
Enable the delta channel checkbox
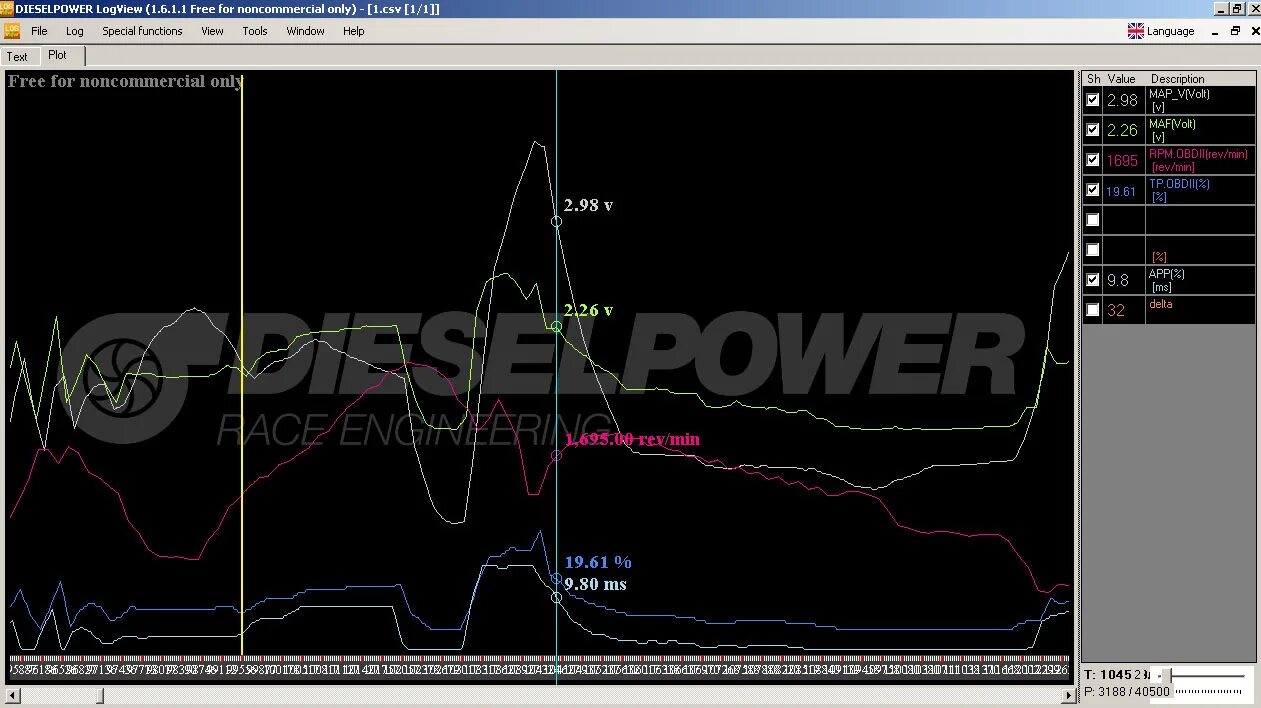click(x=1093, y=310)
